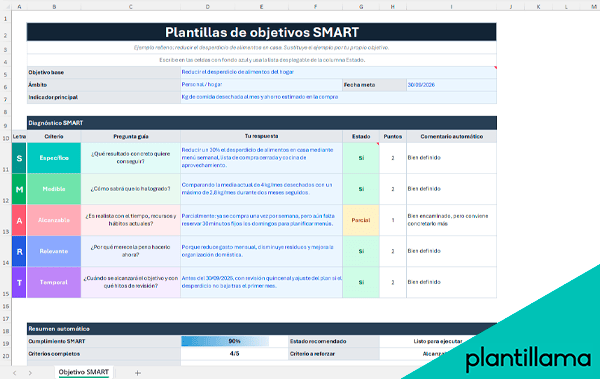The image size is (600, 379).
Task: Click the 90% Cumplimiento SMART progress bar
Action: 234,341
